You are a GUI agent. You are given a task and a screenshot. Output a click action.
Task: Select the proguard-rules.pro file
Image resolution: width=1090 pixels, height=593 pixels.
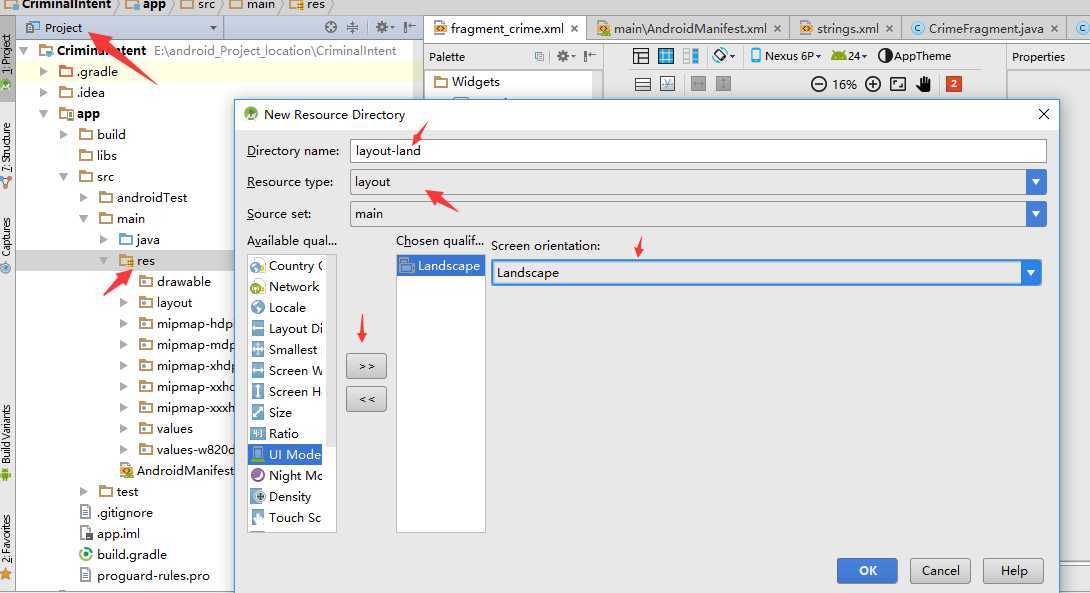pyautogui.click(x=144, y=576)
